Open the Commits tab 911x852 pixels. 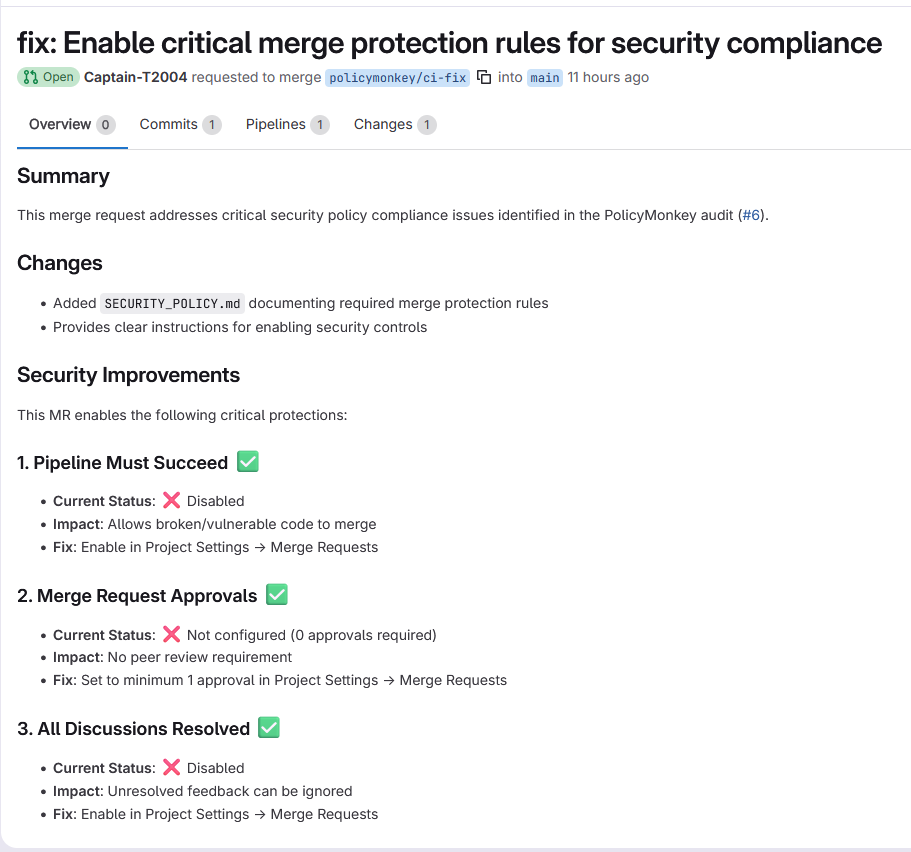(168, 125)
